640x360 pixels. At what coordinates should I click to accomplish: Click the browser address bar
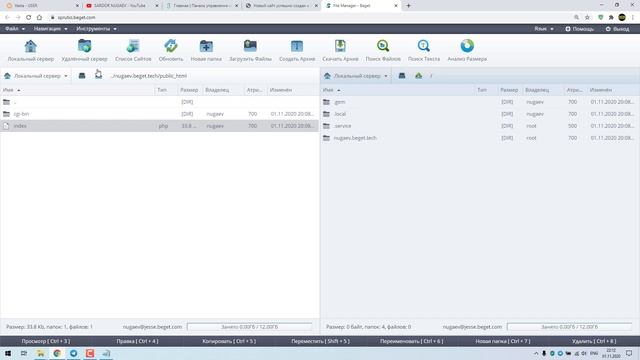310,18
